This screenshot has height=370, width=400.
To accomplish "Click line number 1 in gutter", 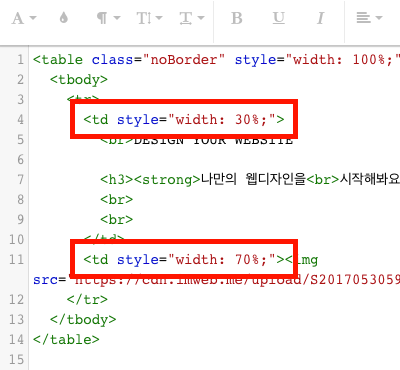I will coord(20,60).
